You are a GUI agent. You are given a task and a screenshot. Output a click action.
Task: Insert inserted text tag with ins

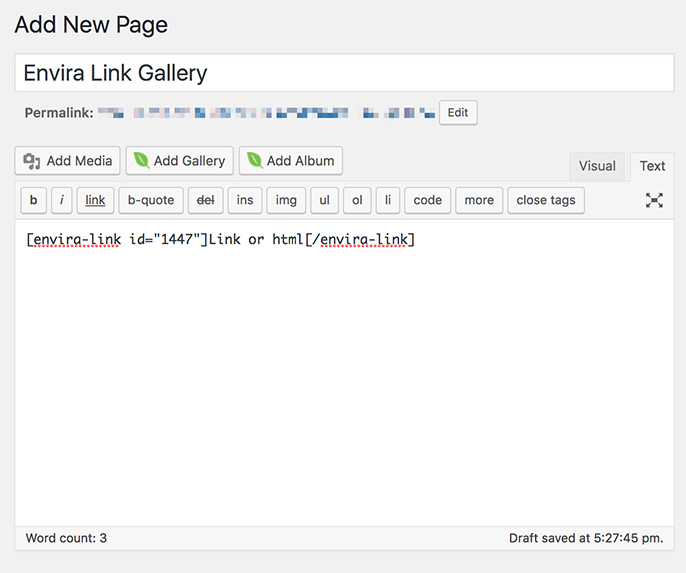click(x=245, y=200)
